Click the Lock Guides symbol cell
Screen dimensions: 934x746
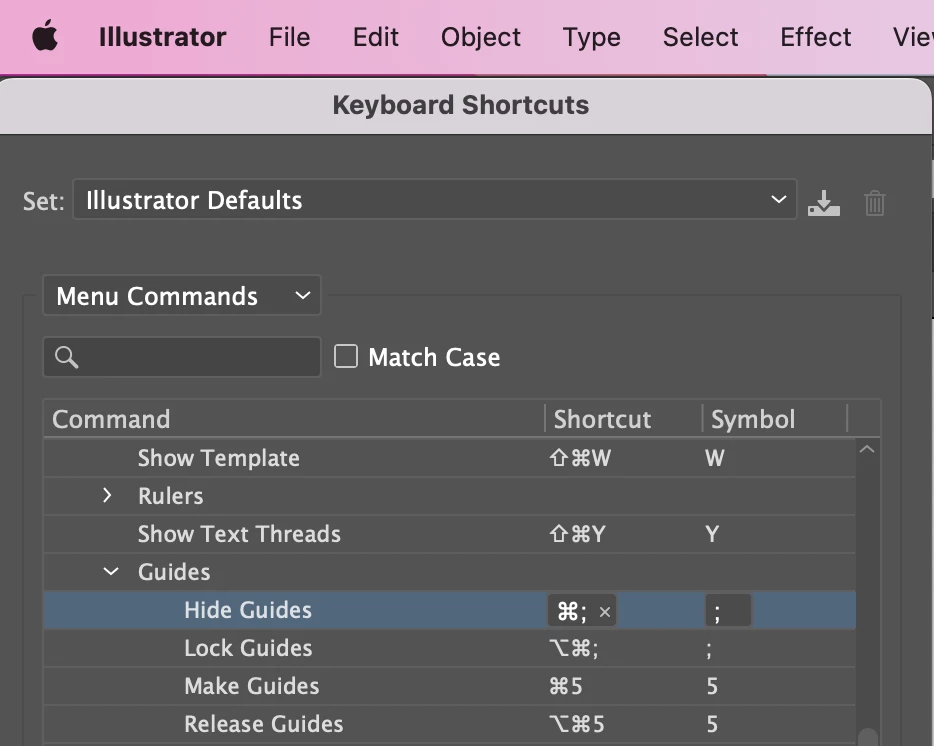[709, 649]
